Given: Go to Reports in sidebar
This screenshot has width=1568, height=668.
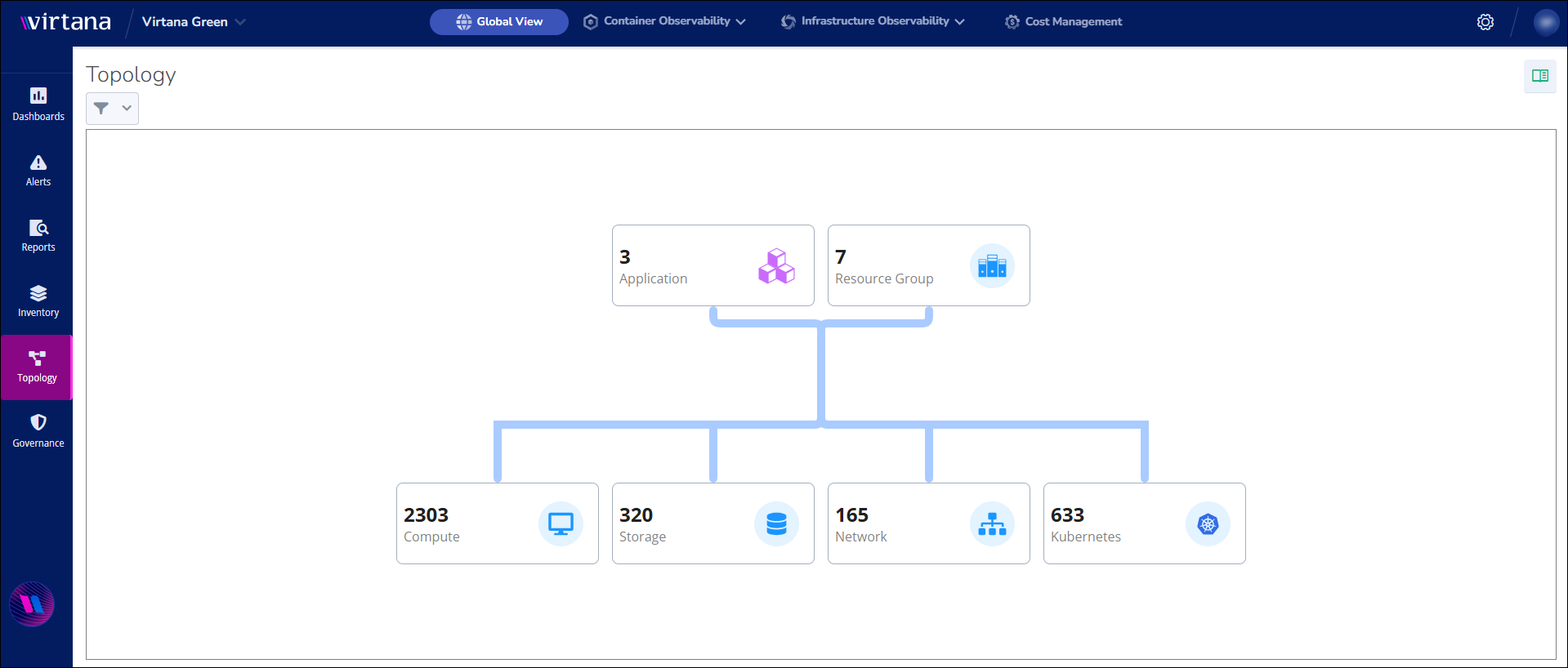Looking at the screenshot, I should click(x=38, y=235).
